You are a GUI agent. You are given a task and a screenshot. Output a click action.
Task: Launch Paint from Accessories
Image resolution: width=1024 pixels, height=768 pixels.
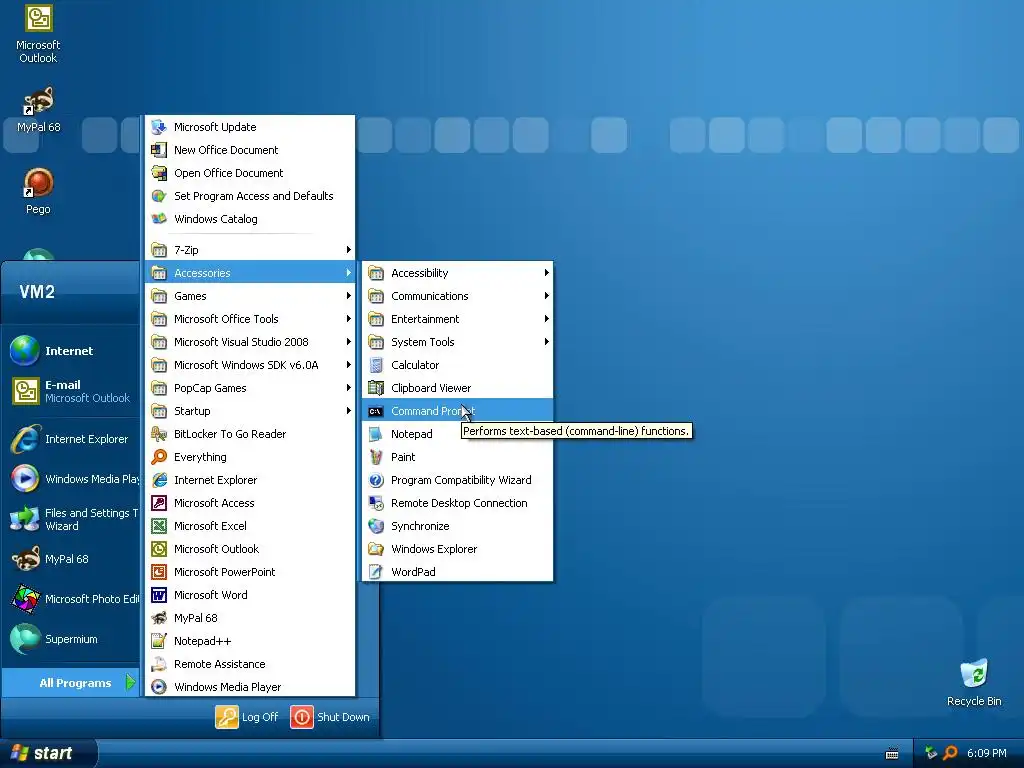[457, 457]
